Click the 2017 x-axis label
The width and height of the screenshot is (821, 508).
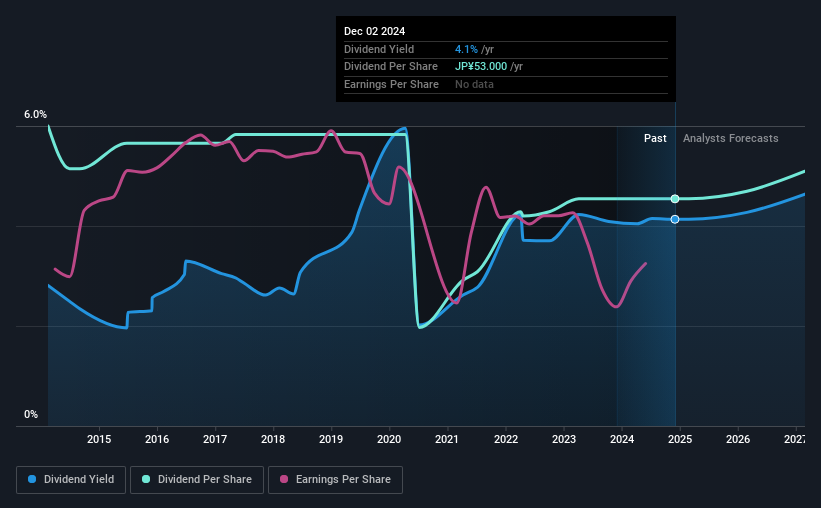tap(215, 439)
